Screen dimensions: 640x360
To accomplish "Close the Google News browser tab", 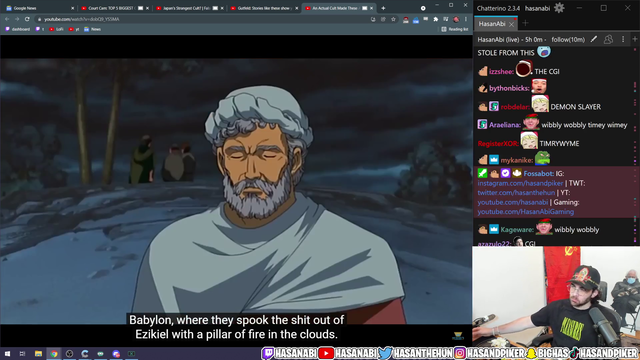I will click(x=73, y=8).
